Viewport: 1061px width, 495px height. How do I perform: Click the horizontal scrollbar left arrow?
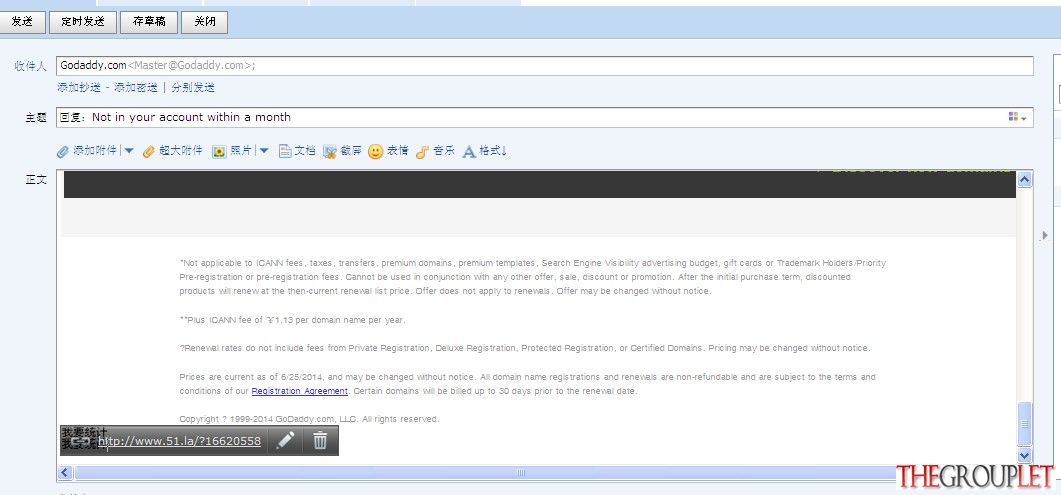tap(66, 472)
